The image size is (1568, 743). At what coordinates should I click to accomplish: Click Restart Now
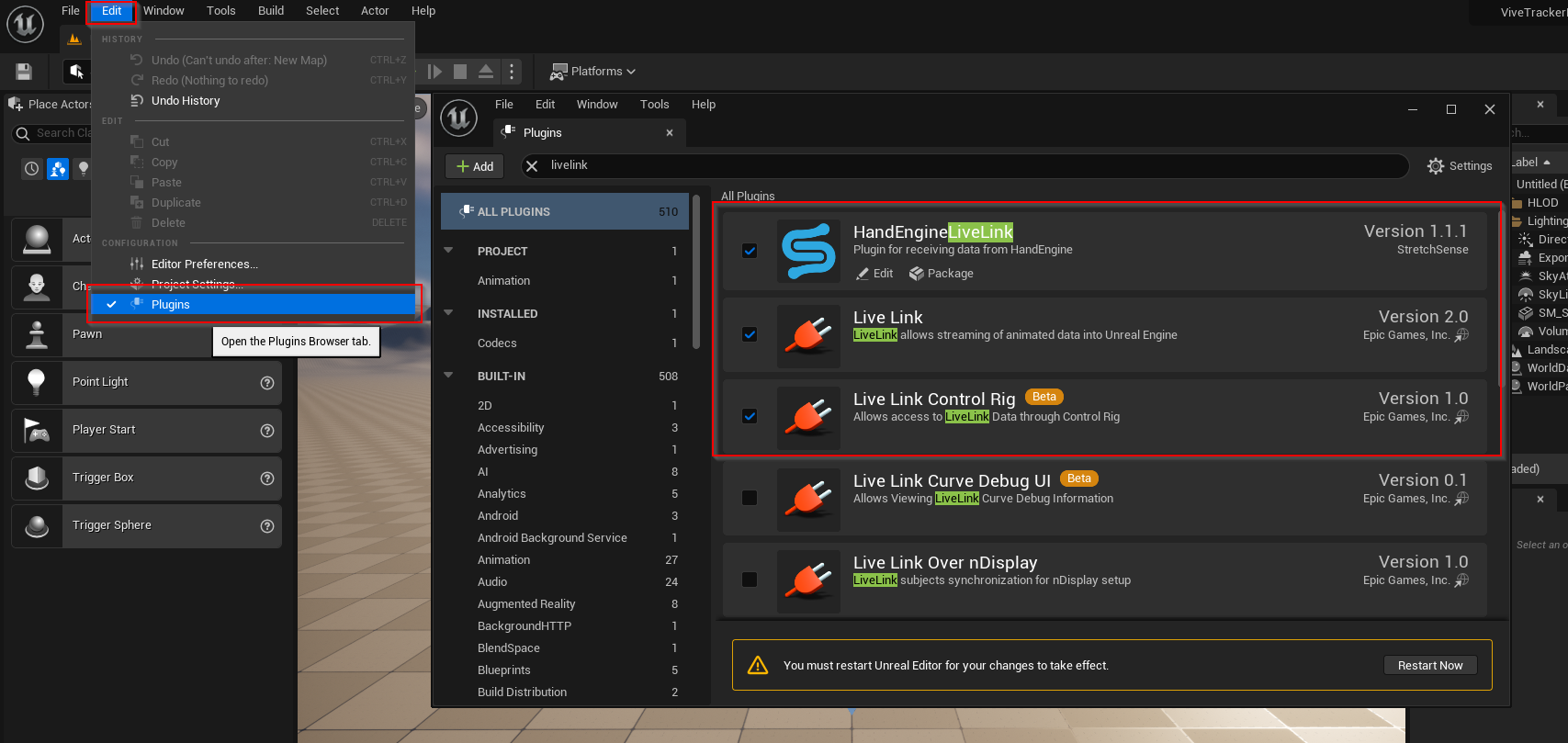click(1430, 666)
